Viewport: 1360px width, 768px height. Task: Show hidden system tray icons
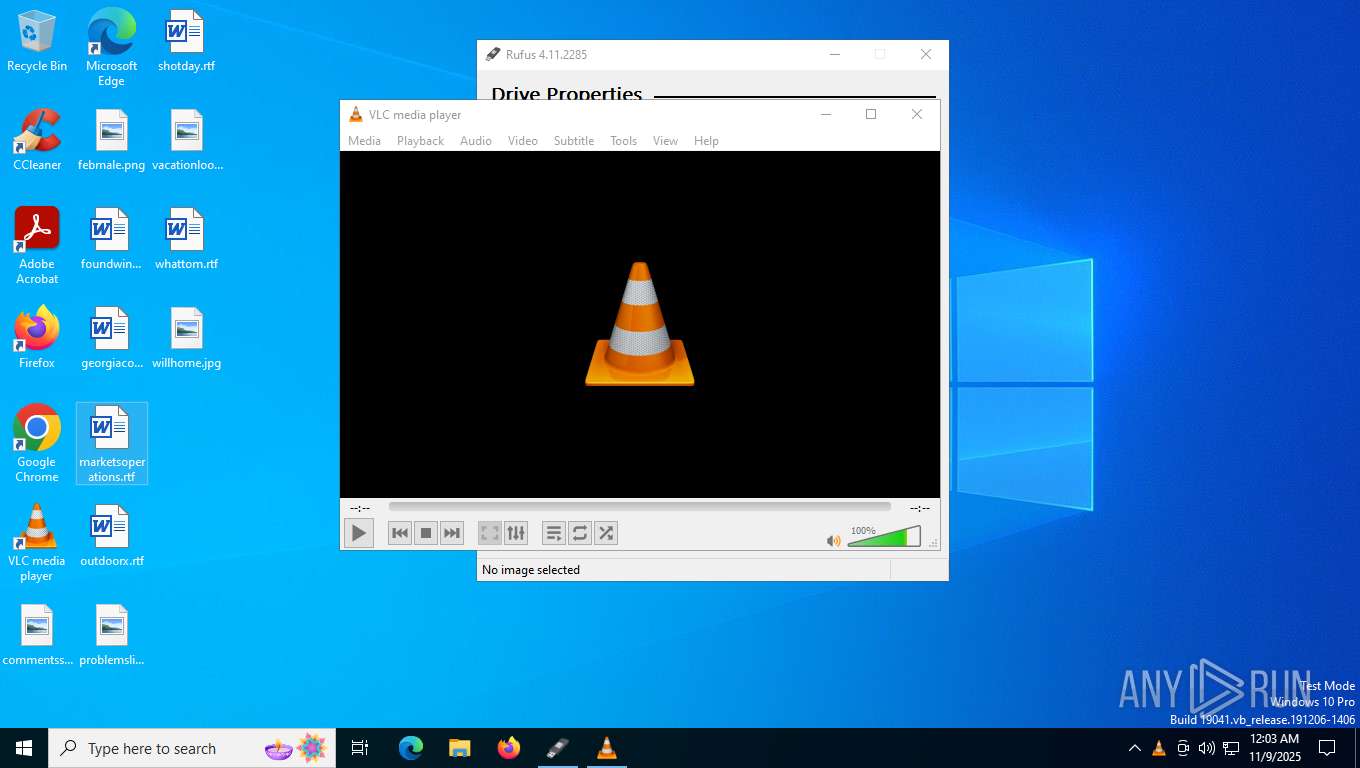pos(1134,748)
